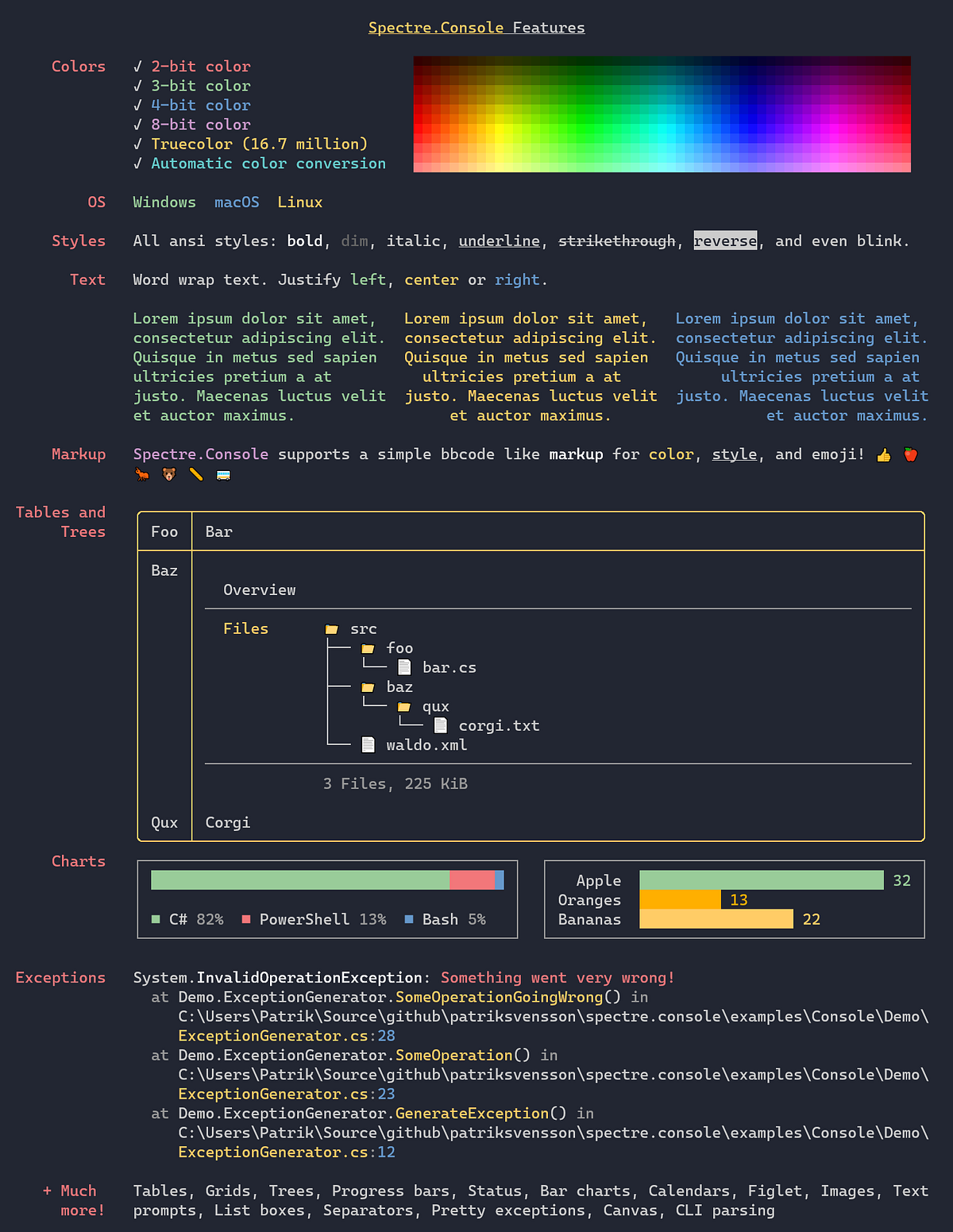The image size is (953, 1232).
Task: Collapse the baz folder node
Action: [368, 686]
